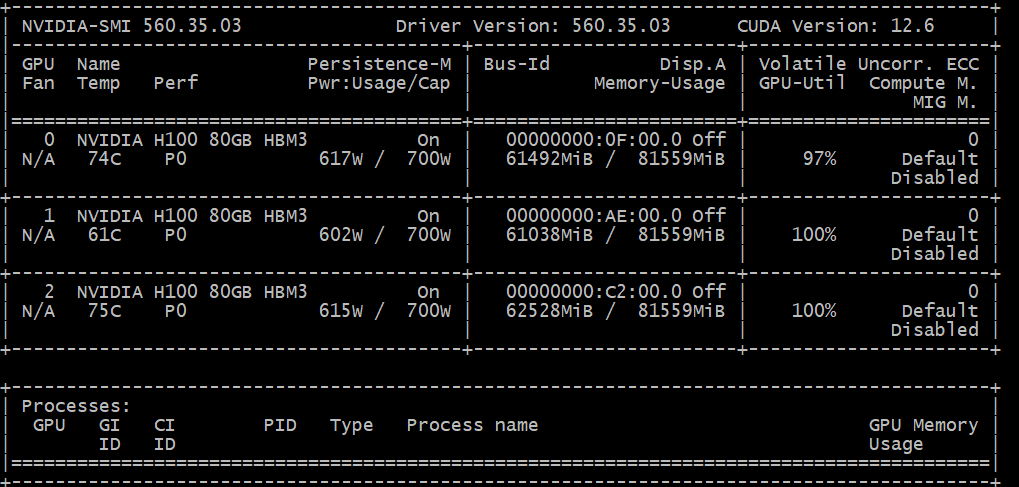Select the Type column header

pos(352,425)
